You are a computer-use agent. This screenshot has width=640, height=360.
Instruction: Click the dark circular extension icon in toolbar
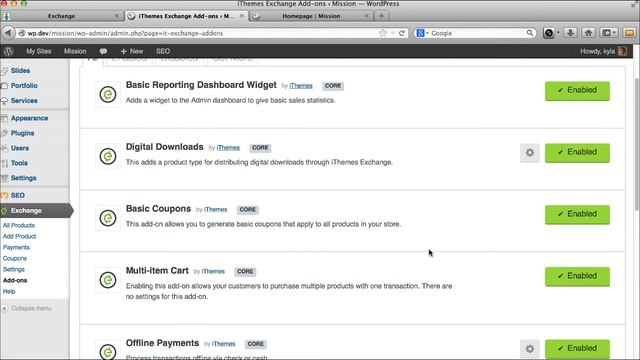pyautogui.click(x=549, y=33)
